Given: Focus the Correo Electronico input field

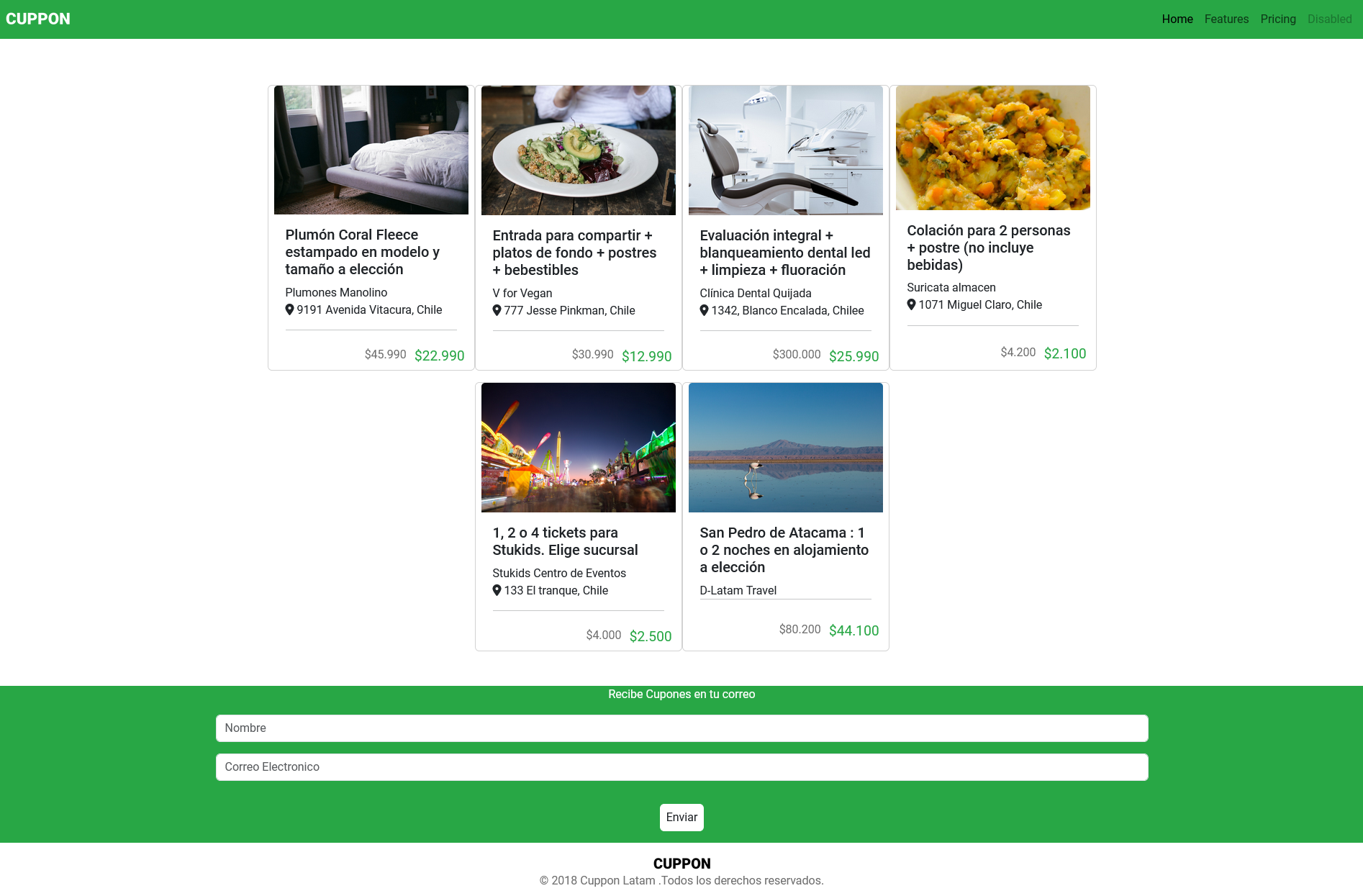Looking at the screenshot, I should [681, 767].
